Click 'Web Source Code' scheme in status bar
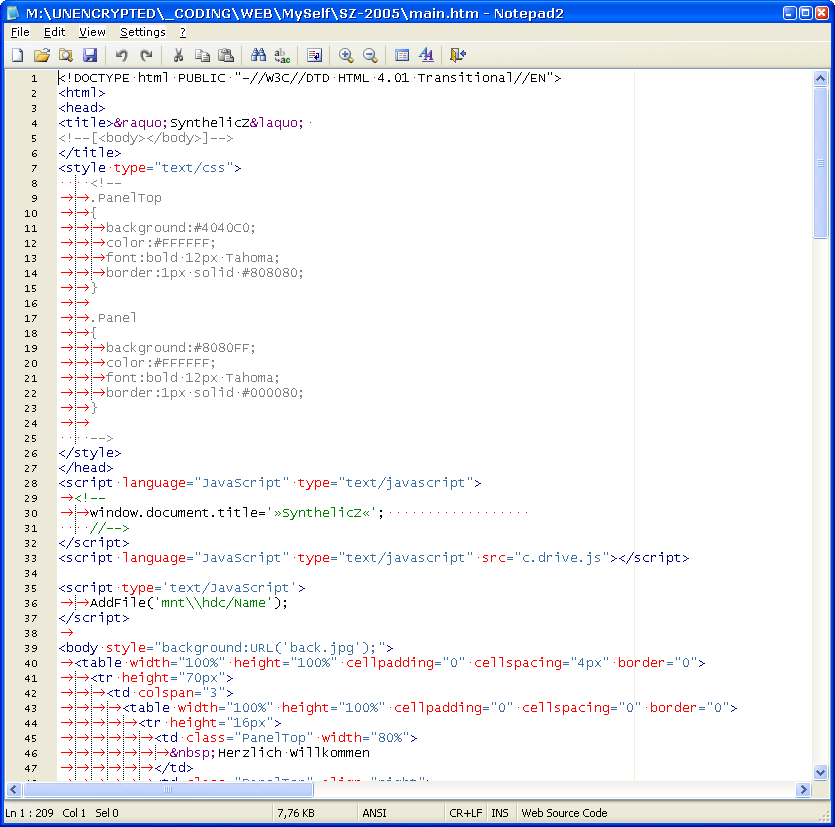The height and width of the screenshot is (827, 835). point(564,813)
